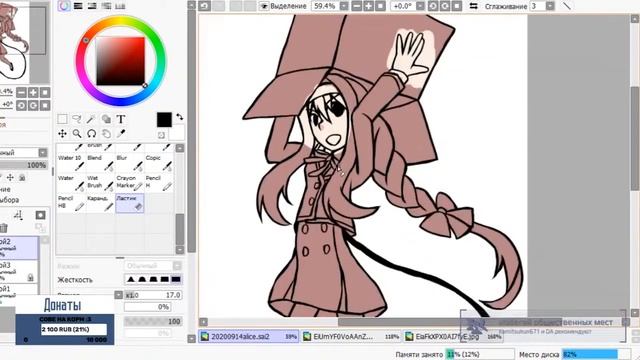Select the Text tool
The width and height of the screenshot is (640, 360).
coord(121,119)
